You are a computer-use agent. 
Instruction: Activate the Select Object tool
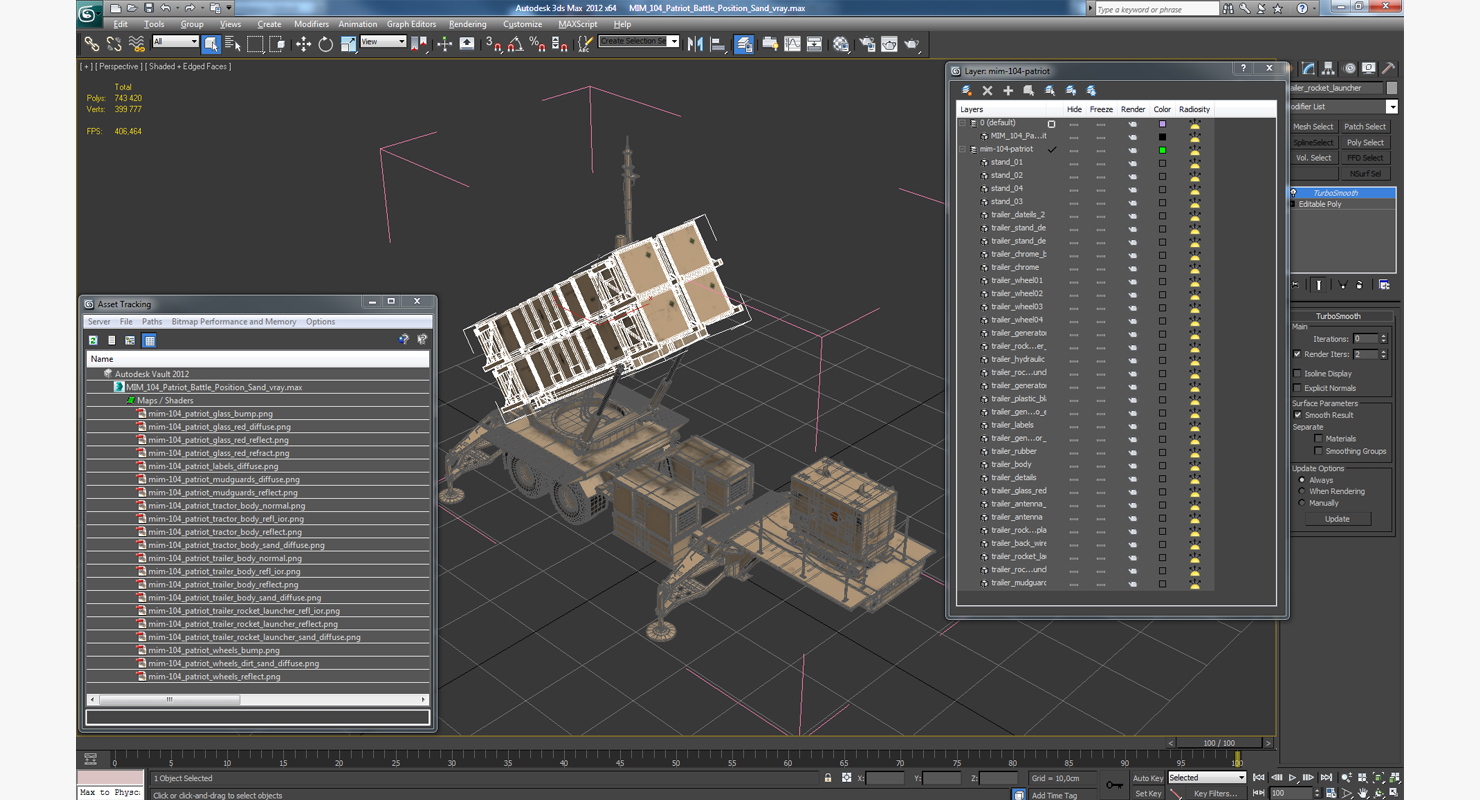point(211,44)
